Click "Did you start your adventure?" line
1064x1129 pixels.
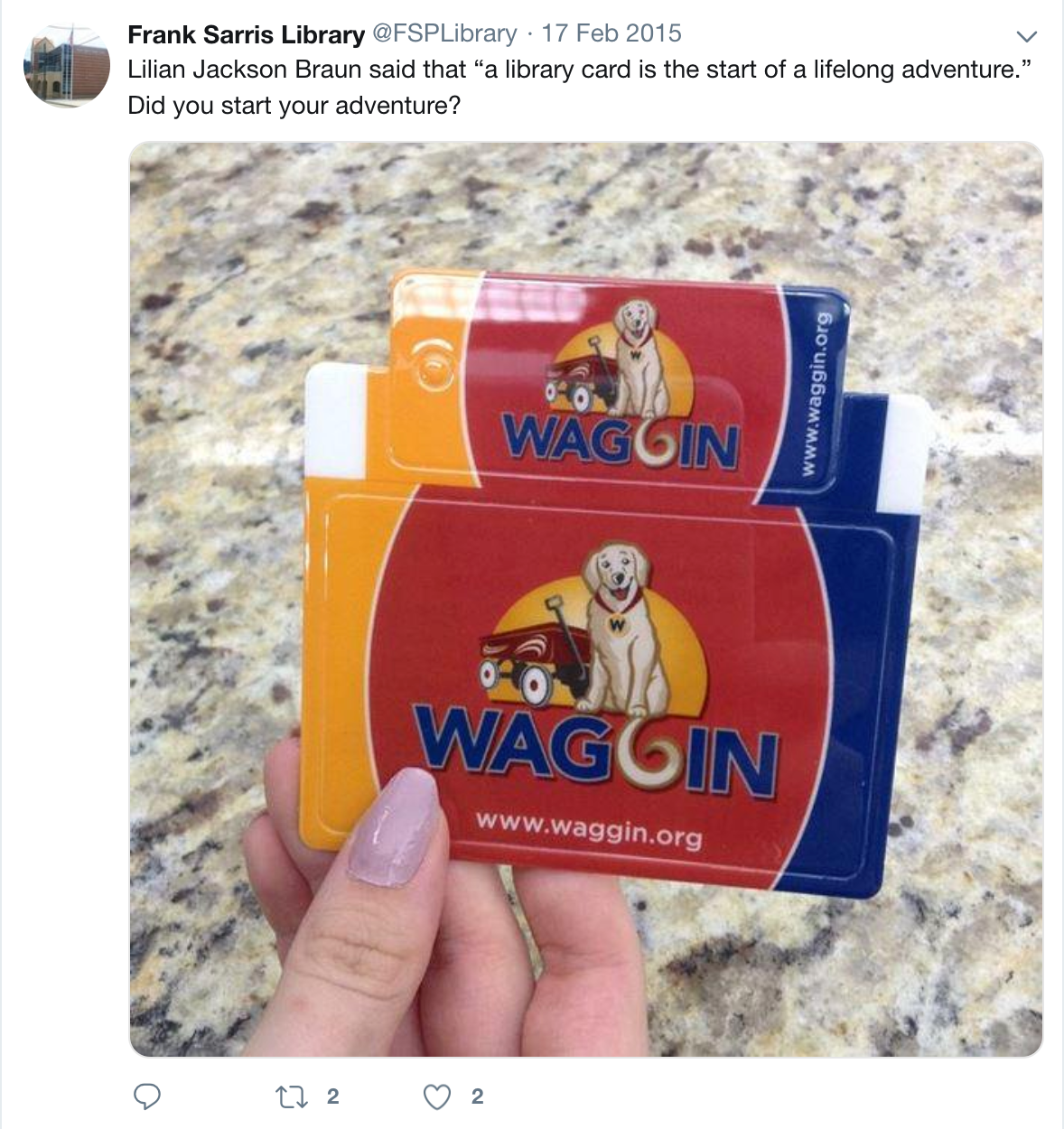(x=294, y=106)
